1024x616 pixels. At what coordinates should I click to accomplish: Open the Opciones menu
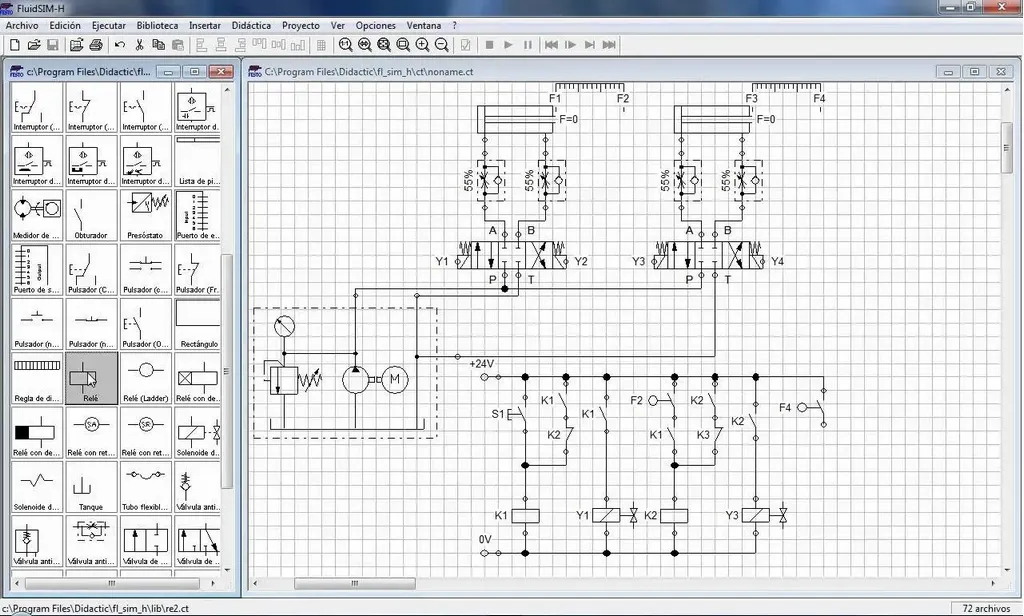(x=376, y=25)
